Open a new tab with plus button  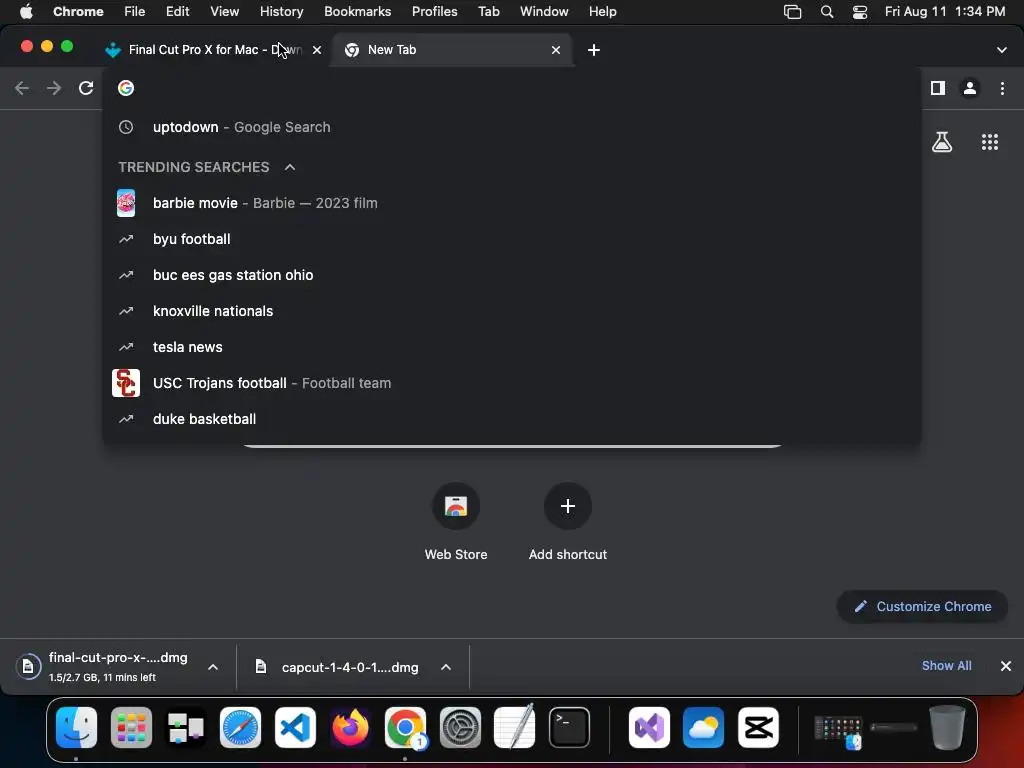594,50
